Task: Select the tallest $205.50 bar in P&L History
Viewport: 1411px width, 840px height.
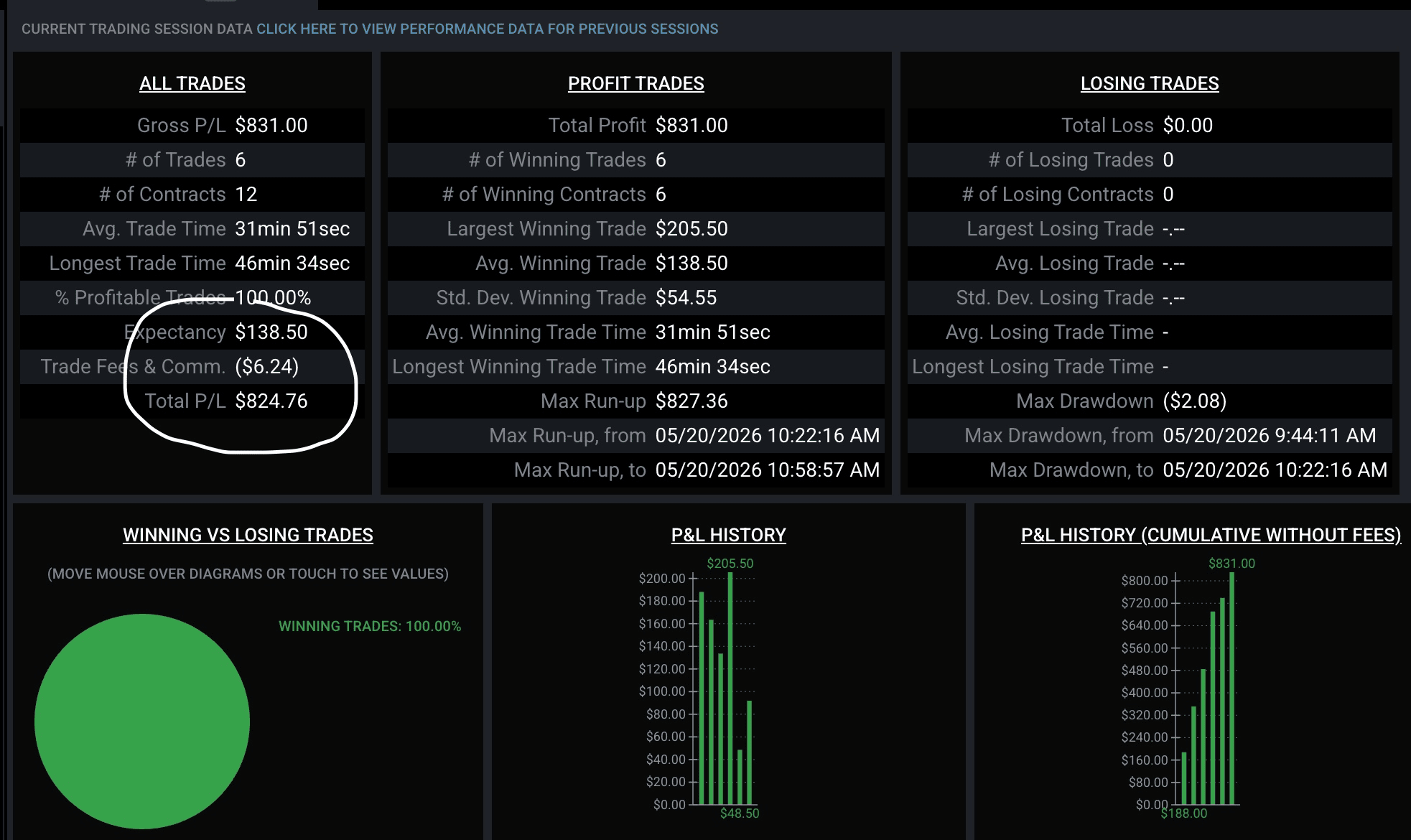Action: tap(730, 688)
